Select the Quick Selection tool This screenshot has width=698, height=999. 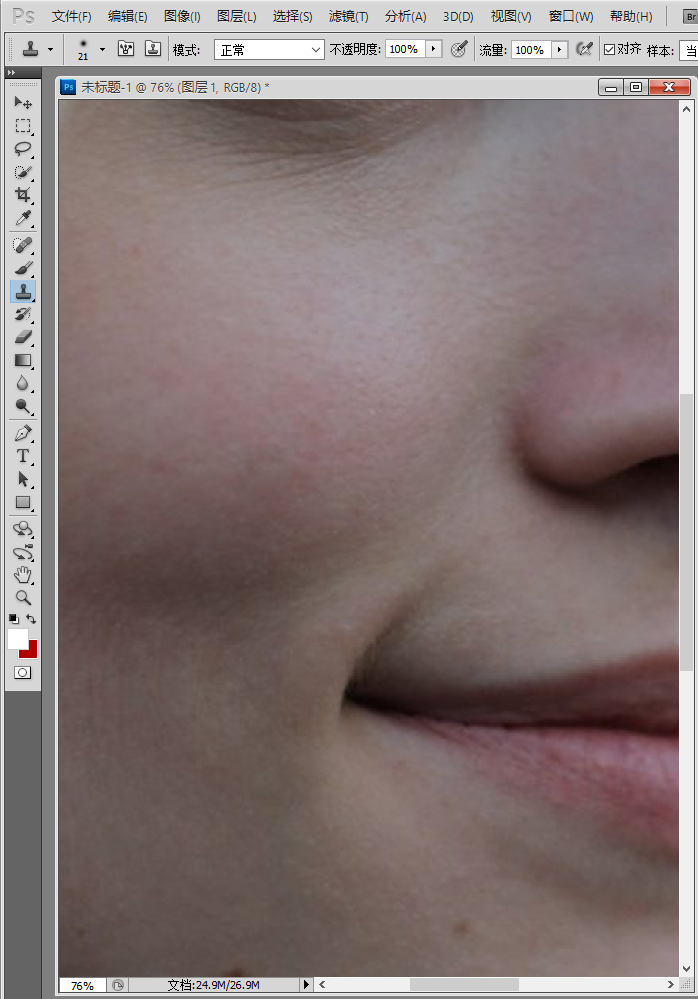tap(23, 172)
